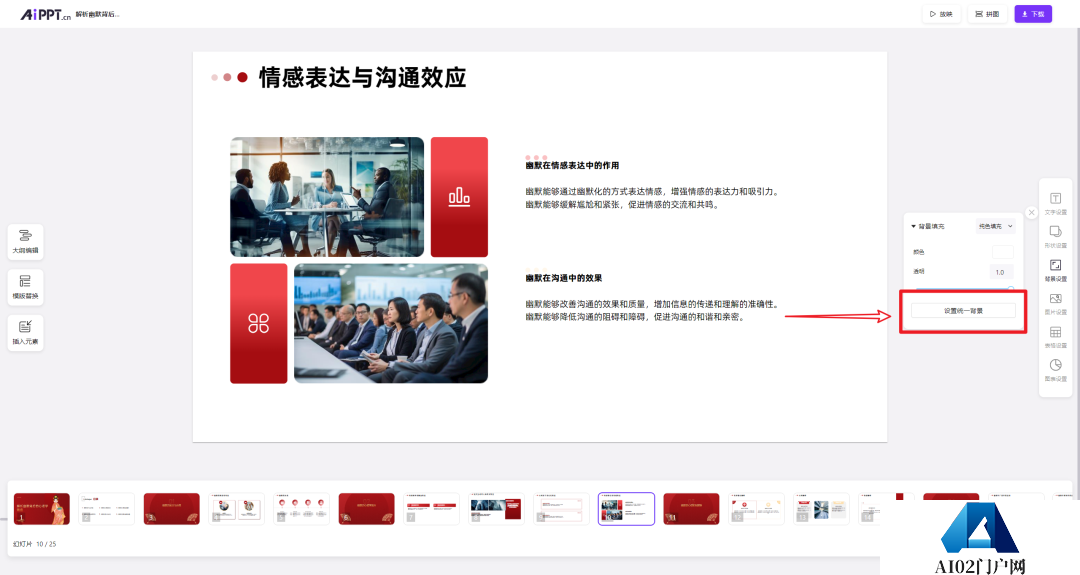Screen dimensions: 1080x575
Task: Open the 表格设置 table settings panel
Action: [1055, 337]
